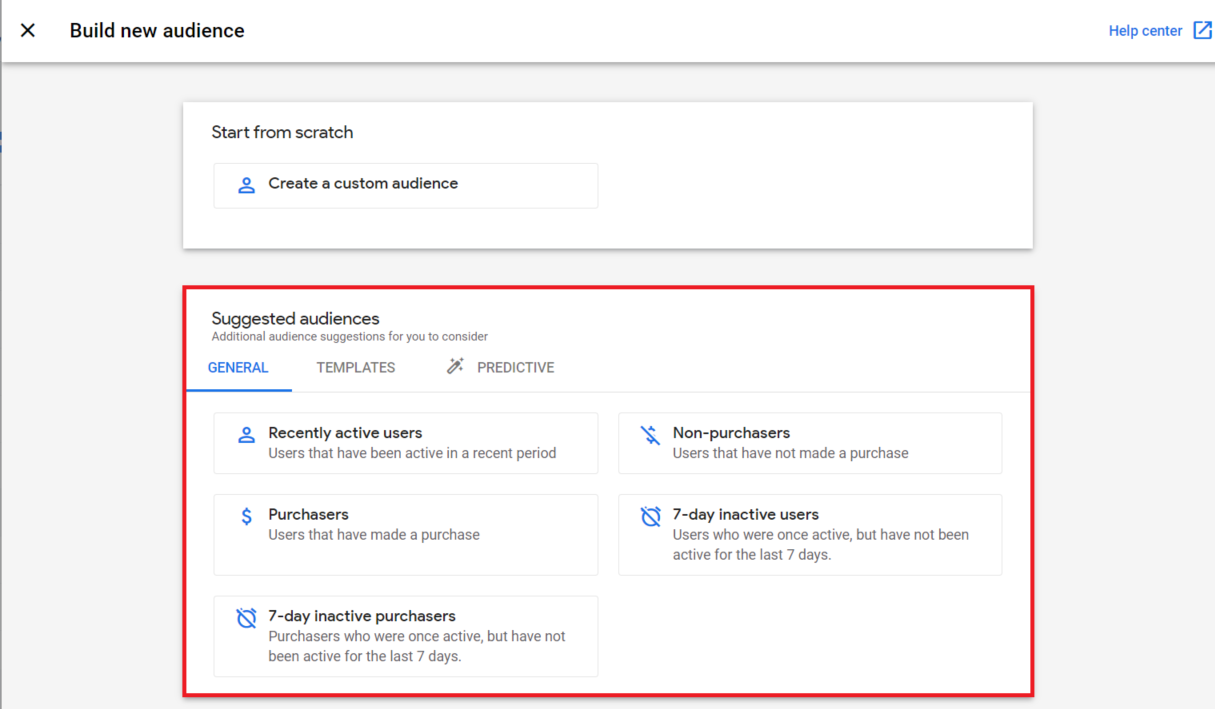Image resolution: width=1215 pixels, height=709 pixels.
Task: Click the Start from scratch panel
Action: point(607,175)
